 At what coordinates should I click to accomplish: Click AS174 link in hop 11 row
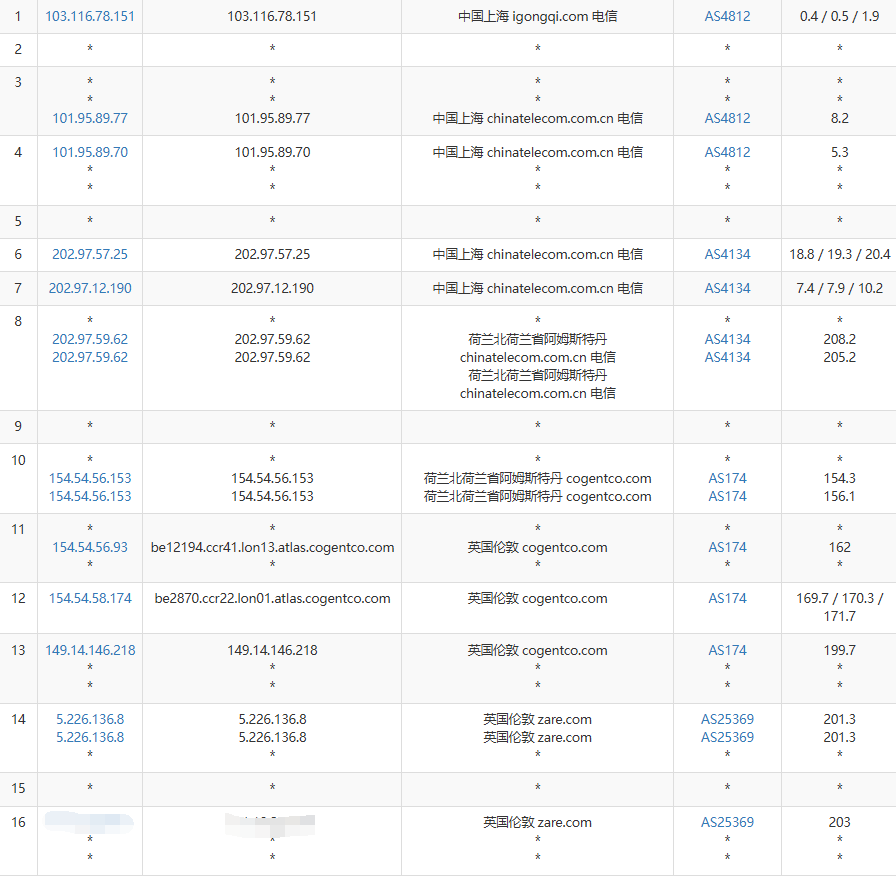point(727,547)
